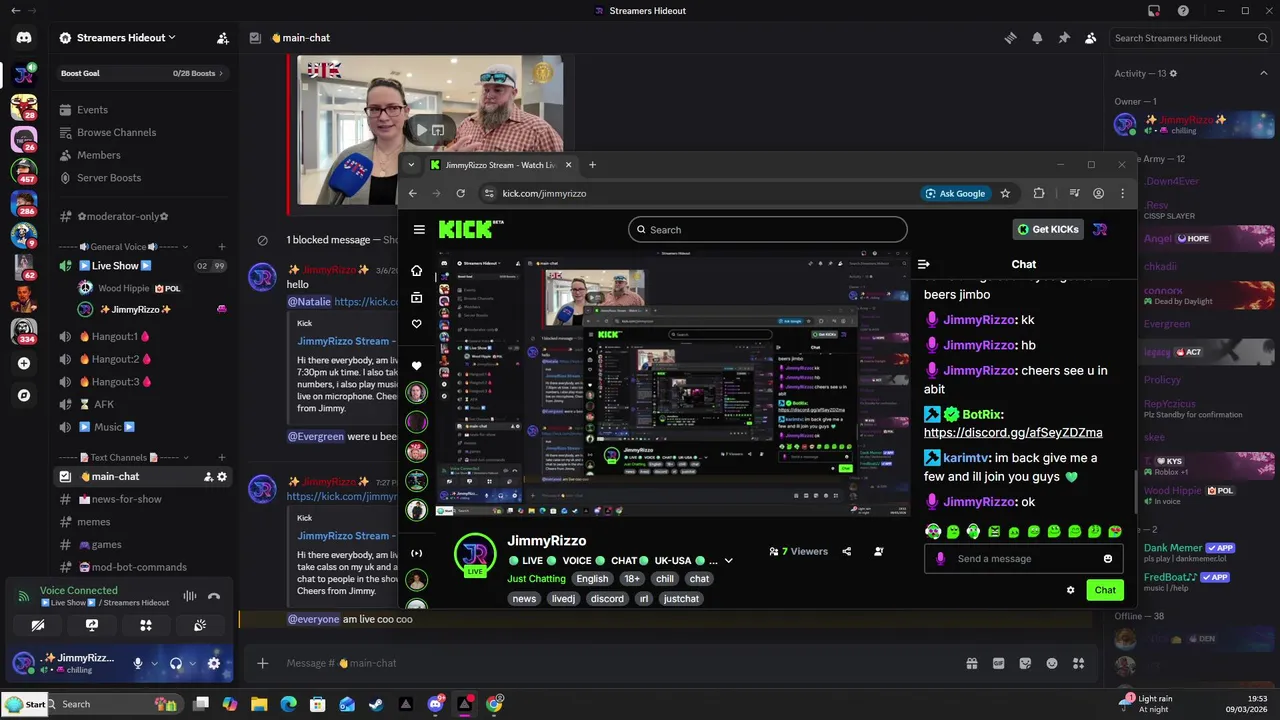
Task: Open the emoji picker in Discord message bar
Action: [x=1051, y=663]
